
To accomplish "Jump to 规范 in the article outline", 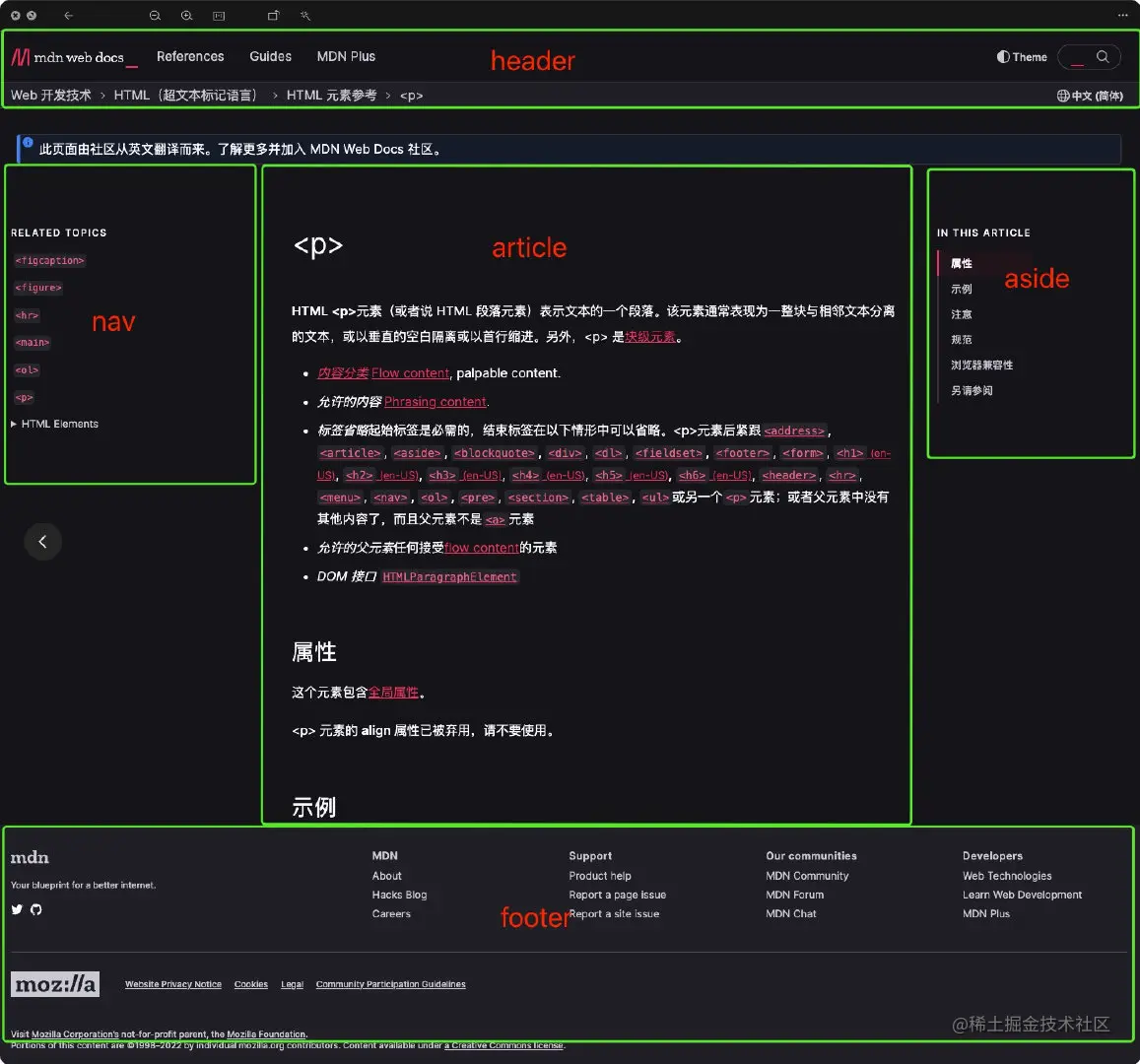I will click(x=961, y=340).
